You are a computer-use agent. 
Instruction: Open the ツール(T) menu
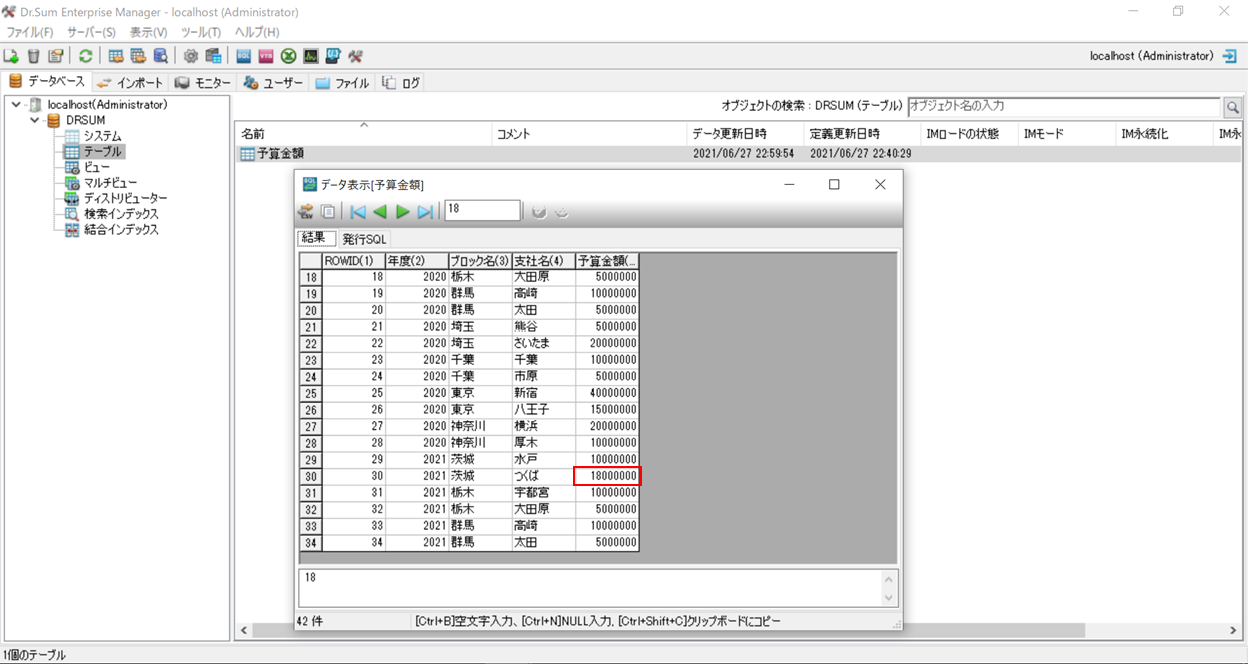[200, 32]
